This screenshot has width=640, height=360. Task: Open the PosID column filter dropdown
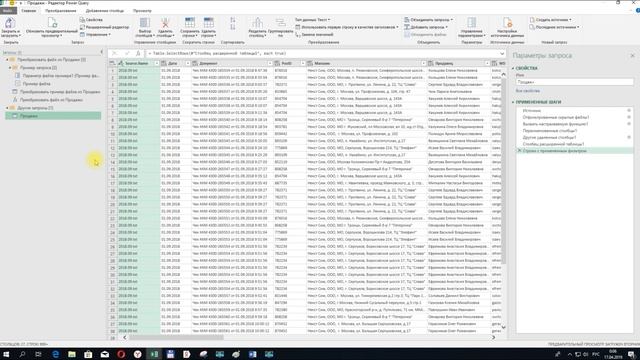[x=303, y=63]
